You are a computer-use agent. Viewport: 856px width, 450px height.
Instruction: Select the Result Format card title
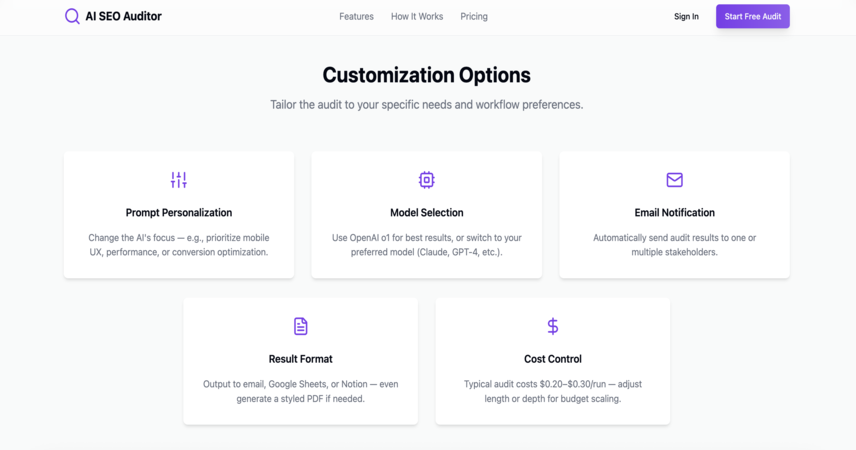tap(300, 359)
